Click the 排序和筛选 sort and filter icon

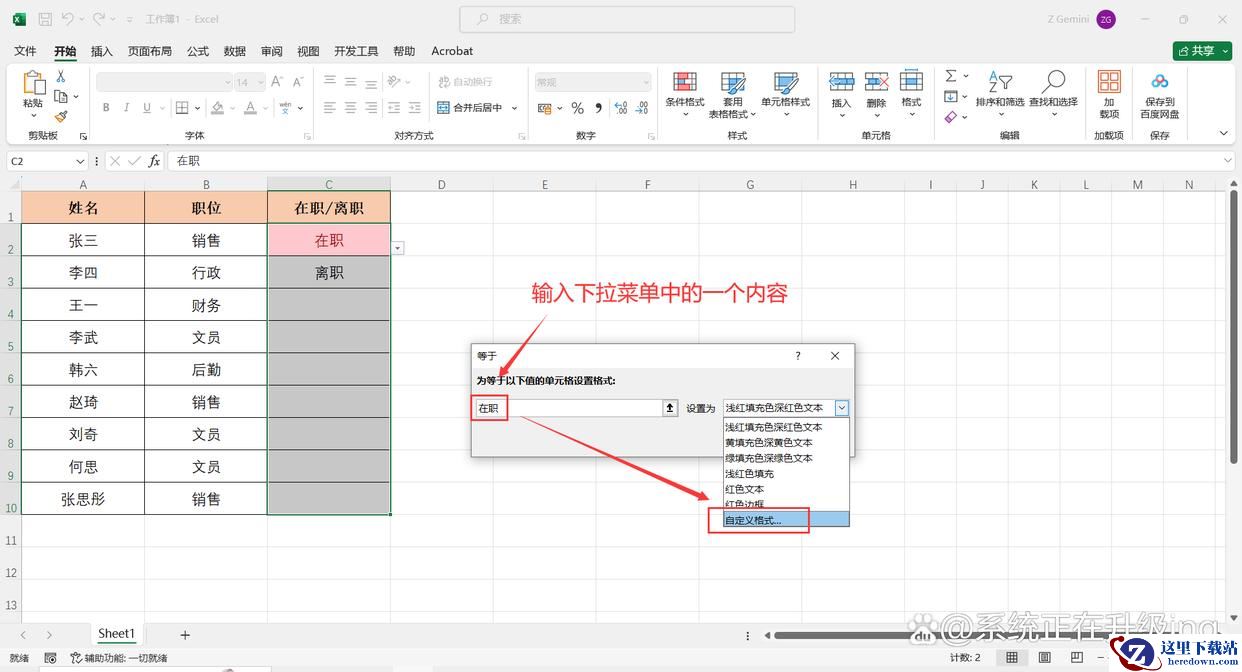point(999,82)
